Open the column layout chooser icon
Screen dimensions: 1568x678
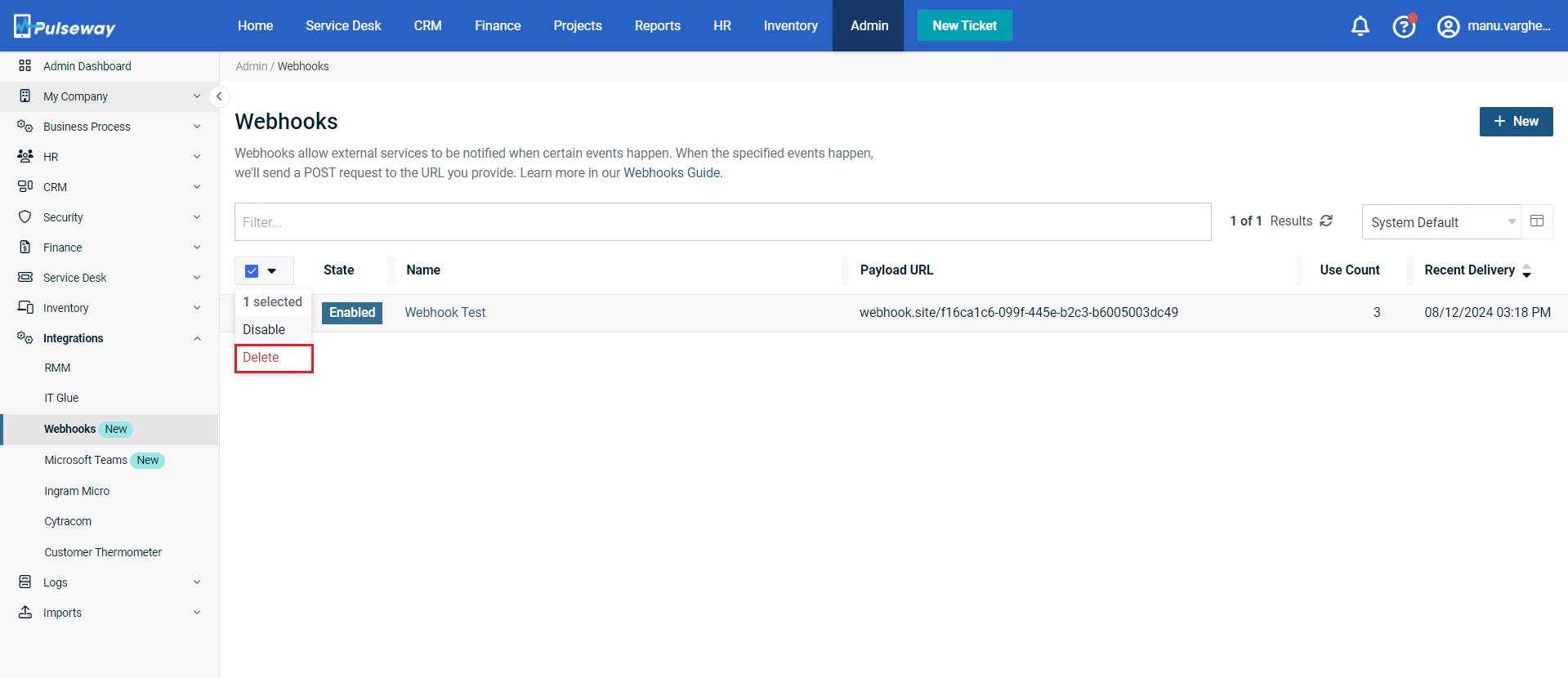coord(1536,221)
